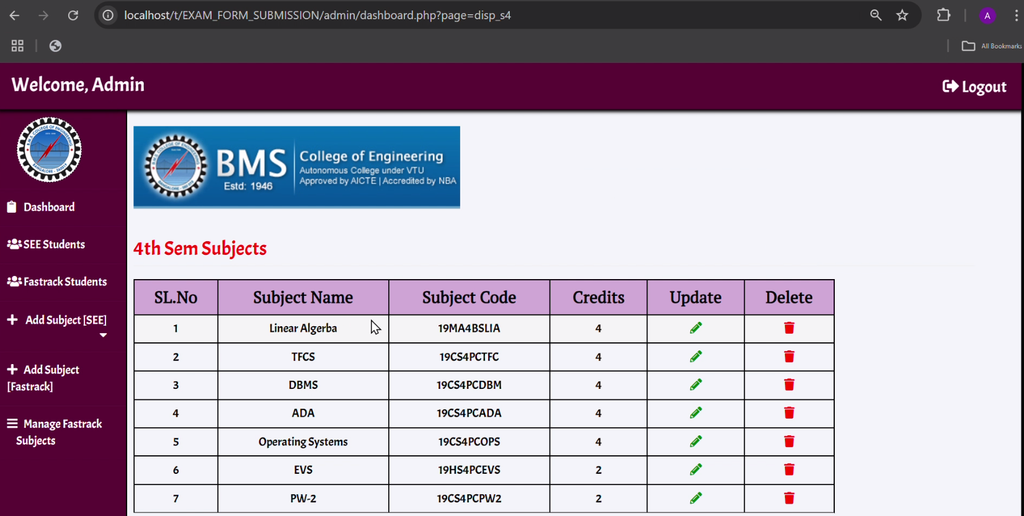The width and height of the screenshot is (1024, 516).
Task: Open the browser apps grid icon
Action: point(18,46)
